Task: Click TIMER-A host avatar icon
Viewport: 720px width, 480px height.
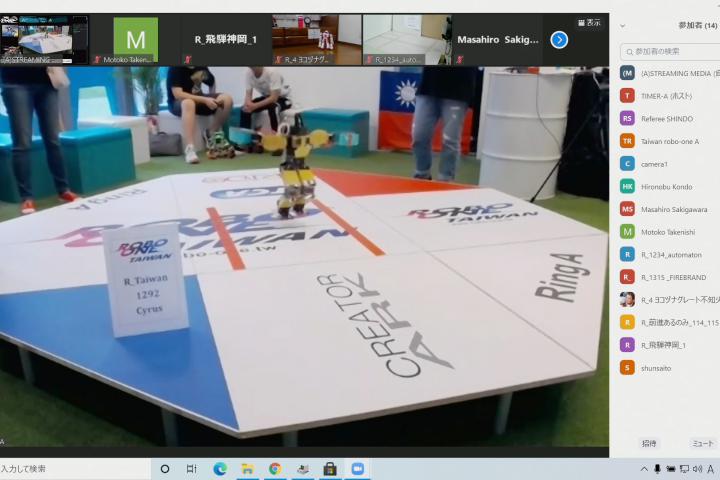Action: (627, 96)
